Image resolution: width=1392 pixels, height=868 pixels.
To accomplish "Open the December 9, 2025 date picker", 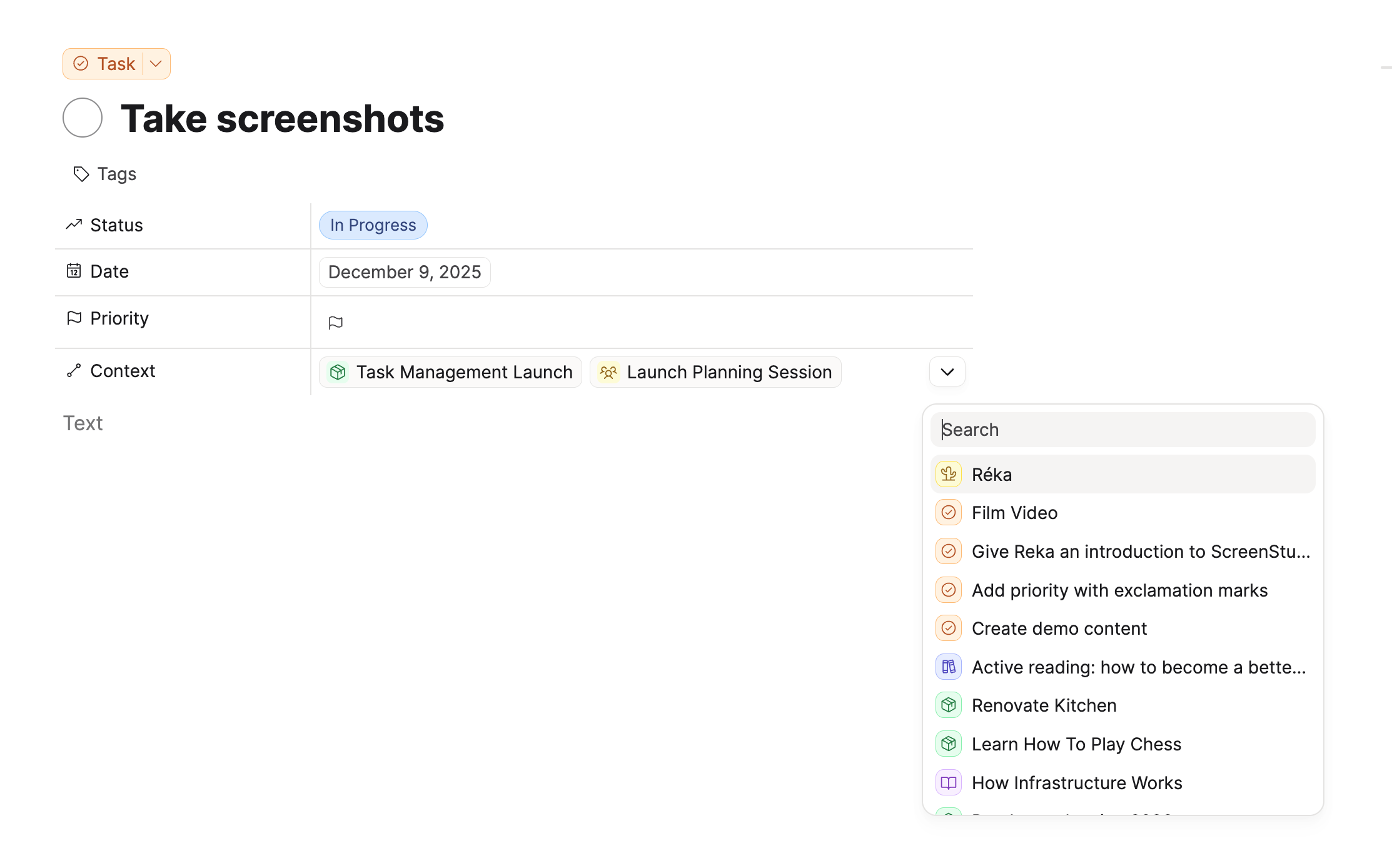I will [405, 272].
